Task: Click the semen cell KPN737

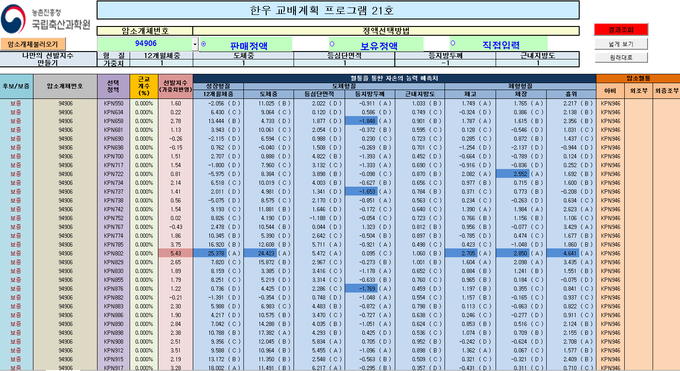Action: coord(114,192)
